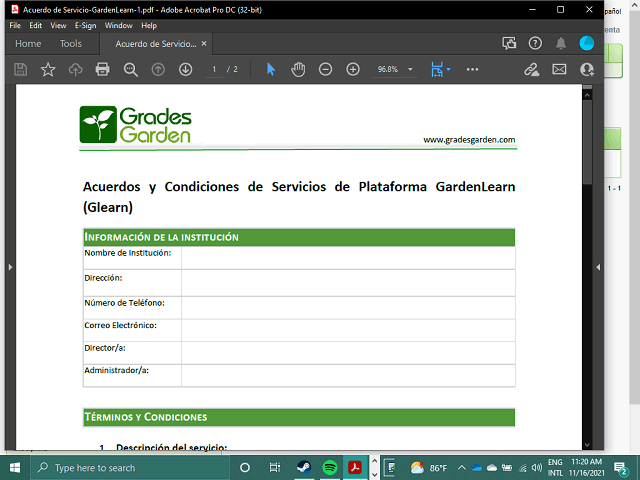Viewport: 640px width, 480px height.
Task: Click the taskbar search box
Action: coord(129,468)
